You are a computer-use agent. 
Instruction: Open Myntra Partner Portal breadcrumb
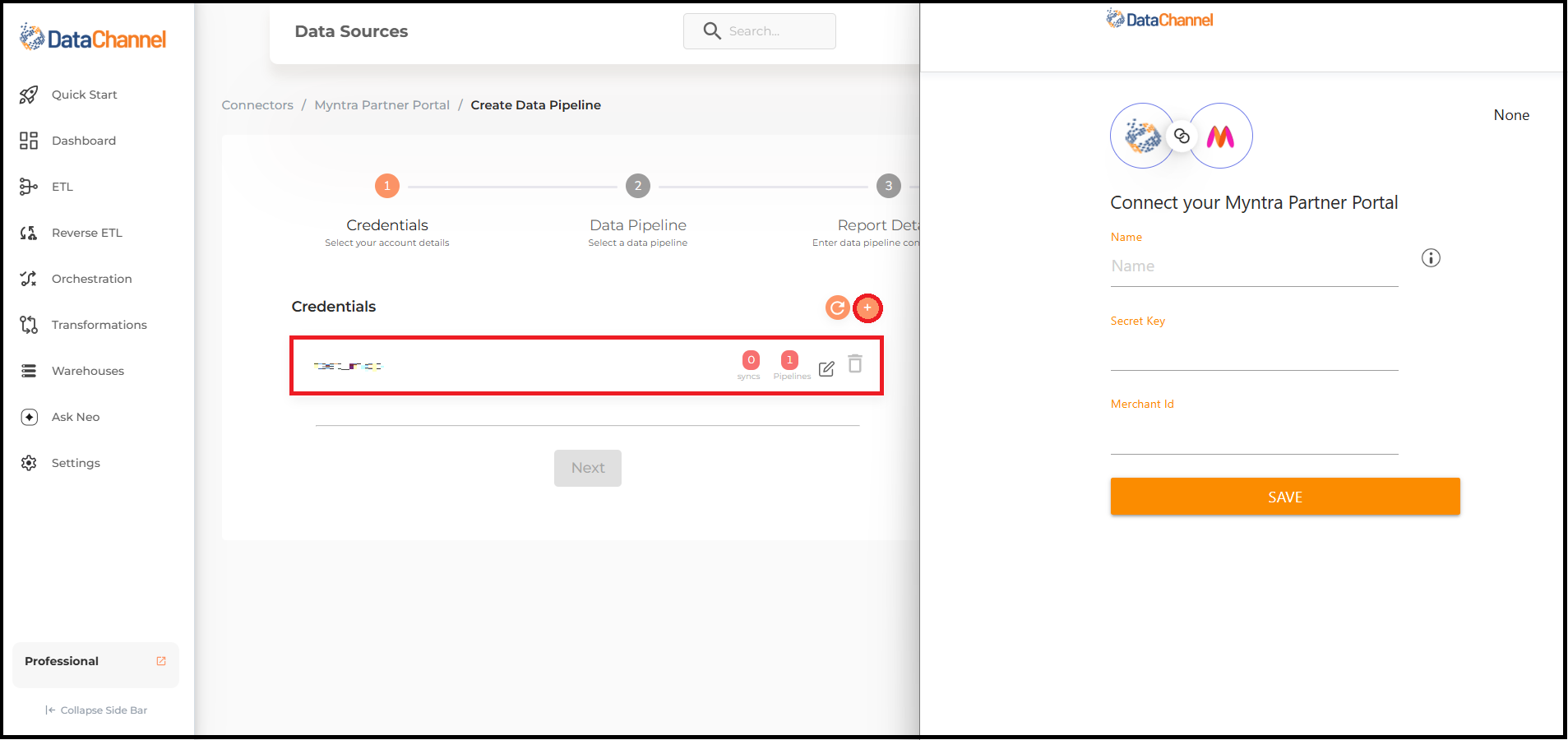tap(382, 105)
